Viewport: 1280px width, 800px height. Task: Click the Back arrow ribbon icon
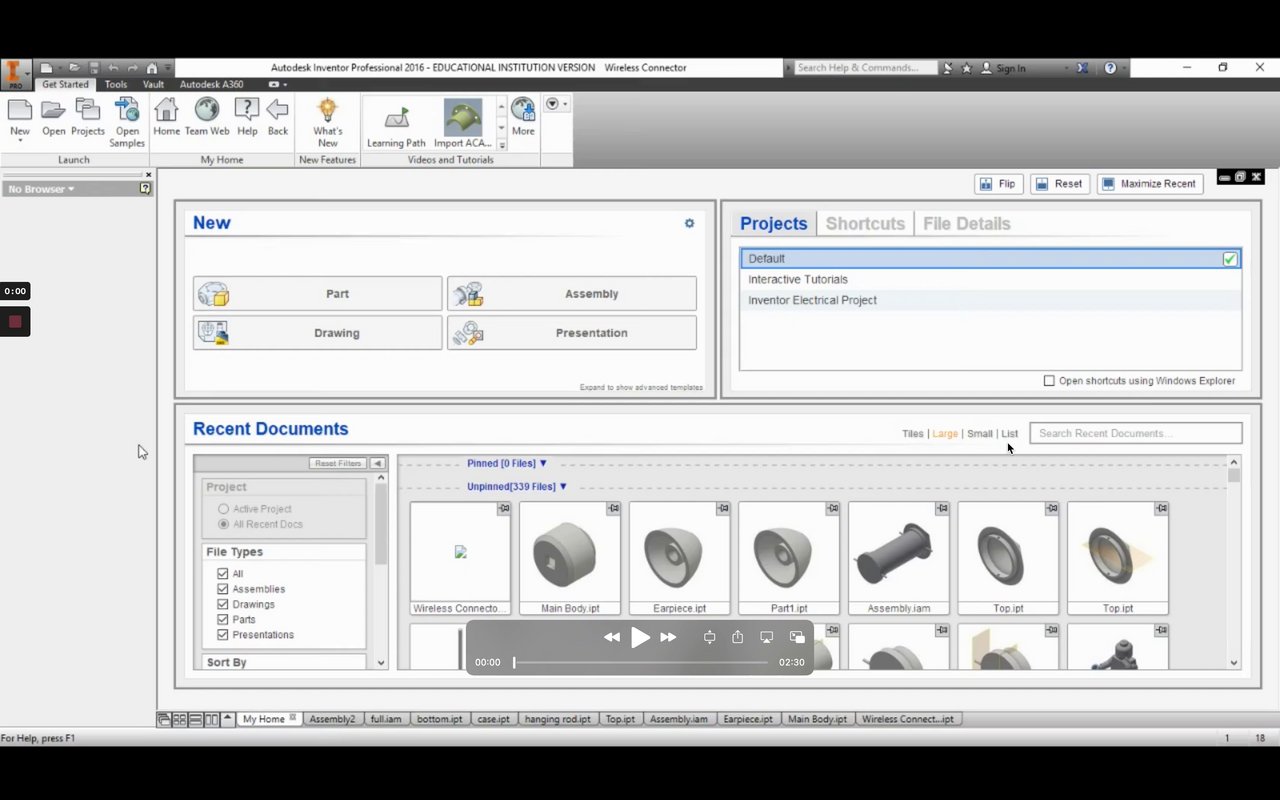(x=277, y=110)
